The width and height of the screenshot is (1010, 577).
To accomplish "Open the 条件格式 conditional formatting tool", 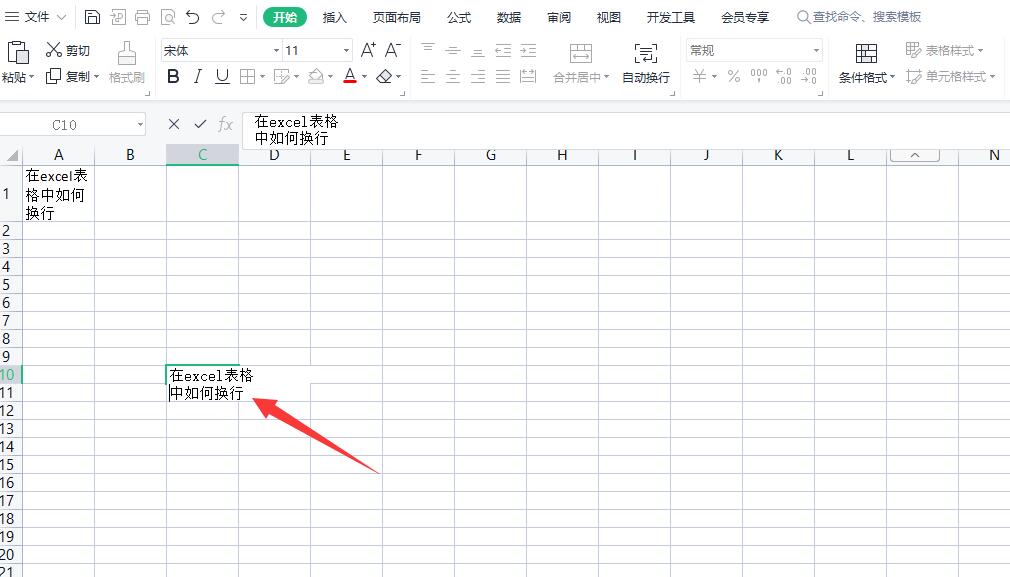I will point(864,62).
